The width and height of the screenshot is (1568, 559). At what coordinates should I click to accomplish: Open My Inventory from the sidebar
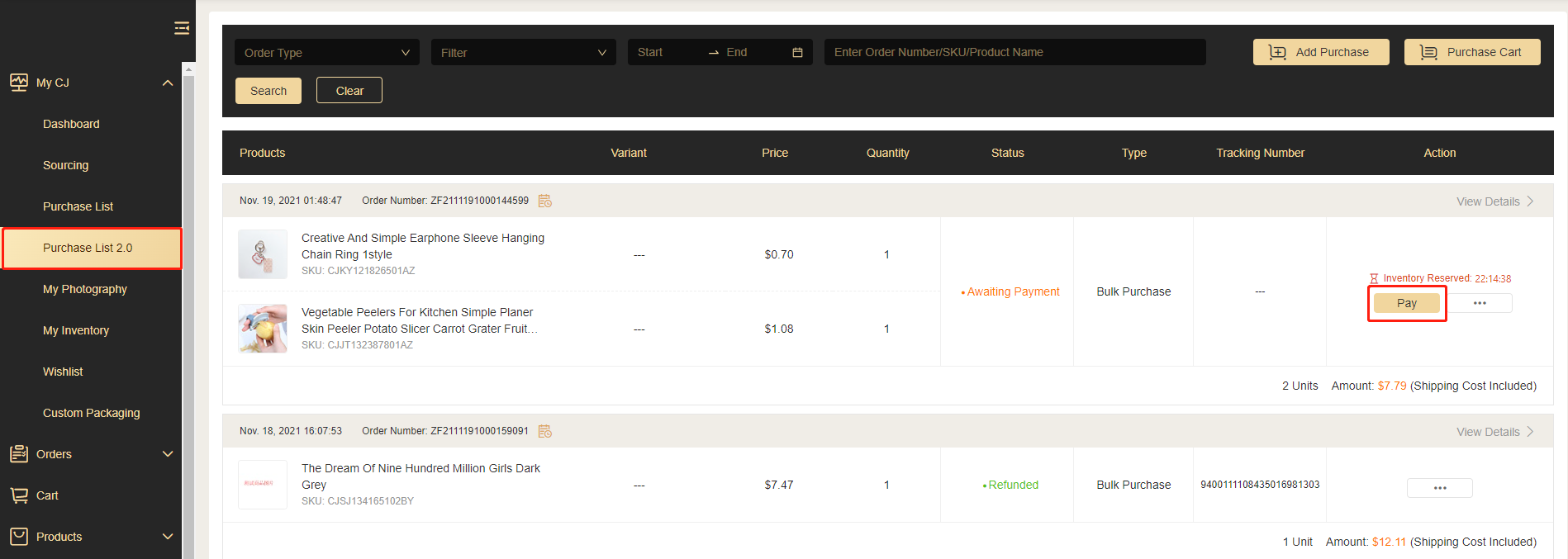tap(76, 330)
